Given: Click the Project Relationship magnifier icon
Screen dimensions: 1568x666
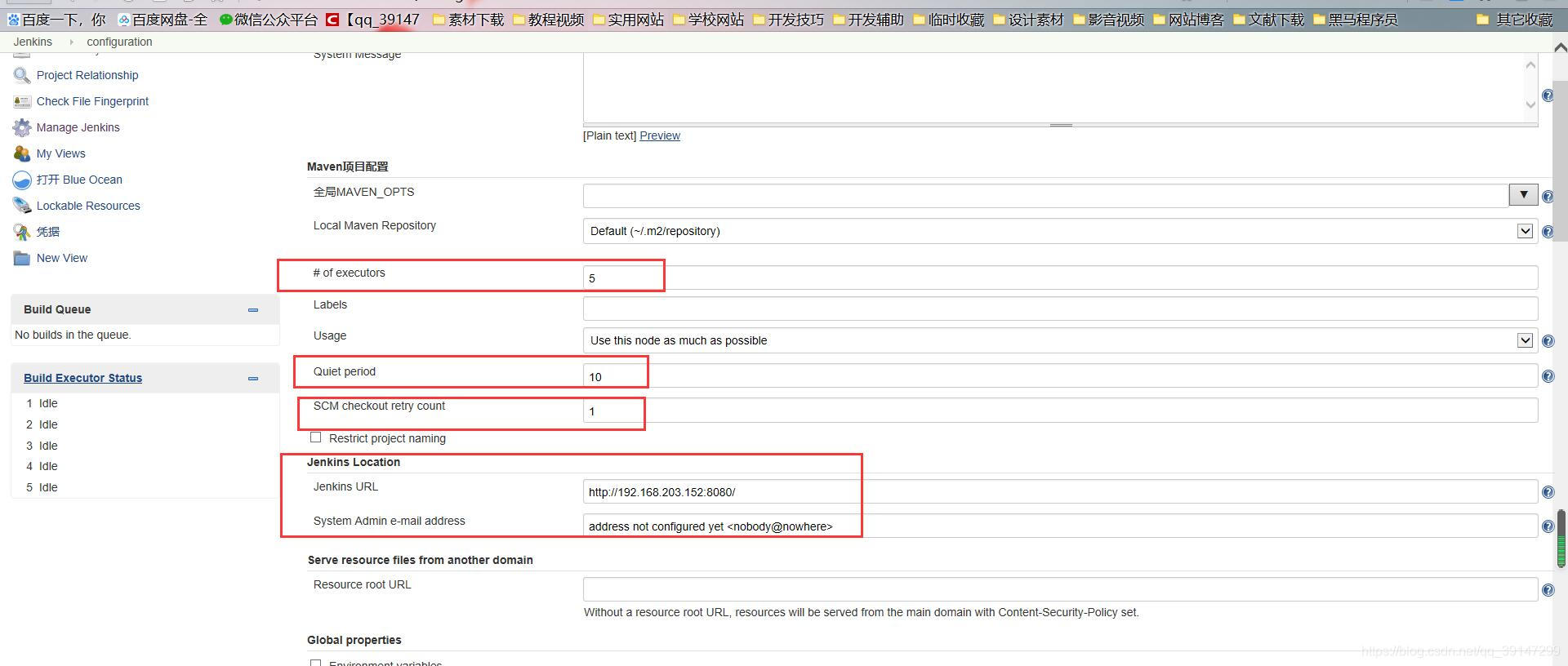Looking at the screenshot, I should [x=22, y=75].
